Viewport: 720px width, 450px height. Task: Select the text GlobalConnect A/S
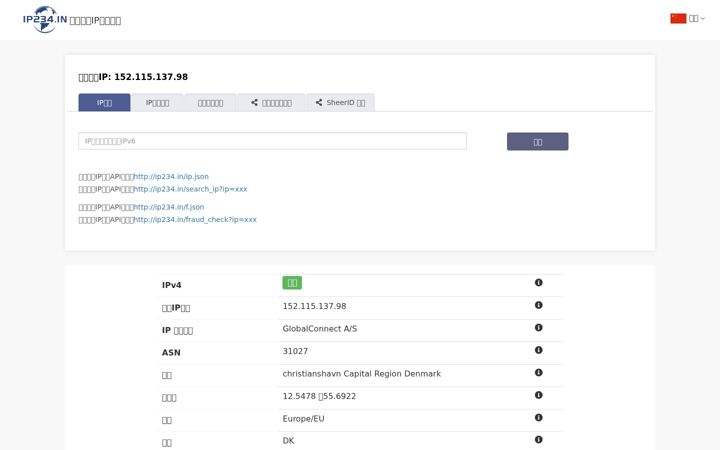tap(320, 329)
